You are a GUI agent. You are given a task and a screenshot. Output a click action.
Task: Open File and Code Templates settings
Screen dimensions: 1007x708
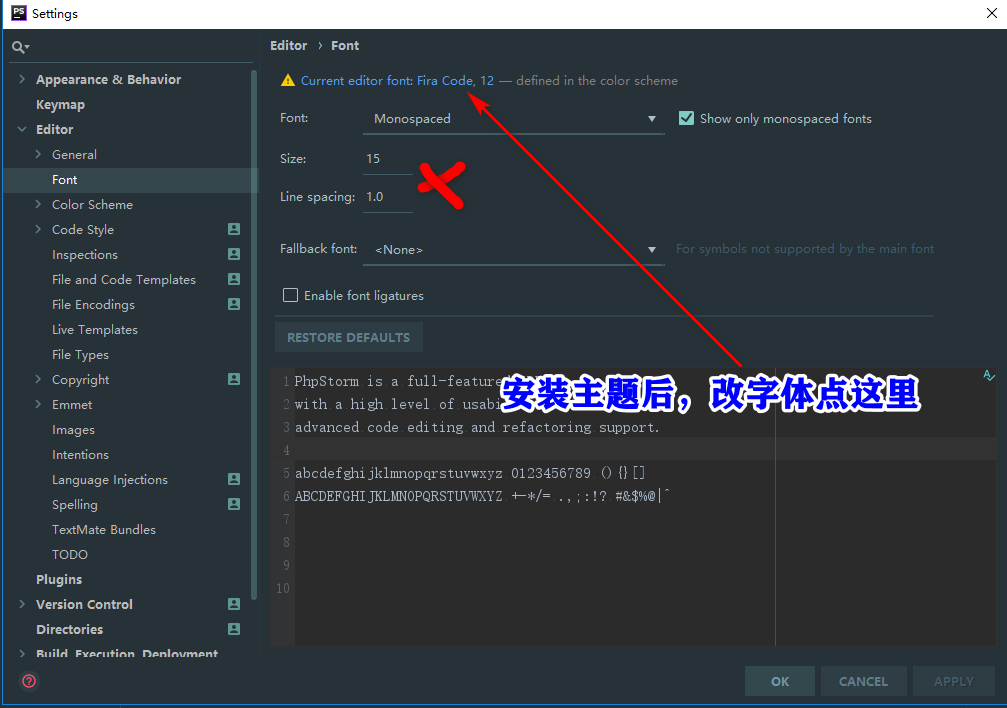coord(124,279)
